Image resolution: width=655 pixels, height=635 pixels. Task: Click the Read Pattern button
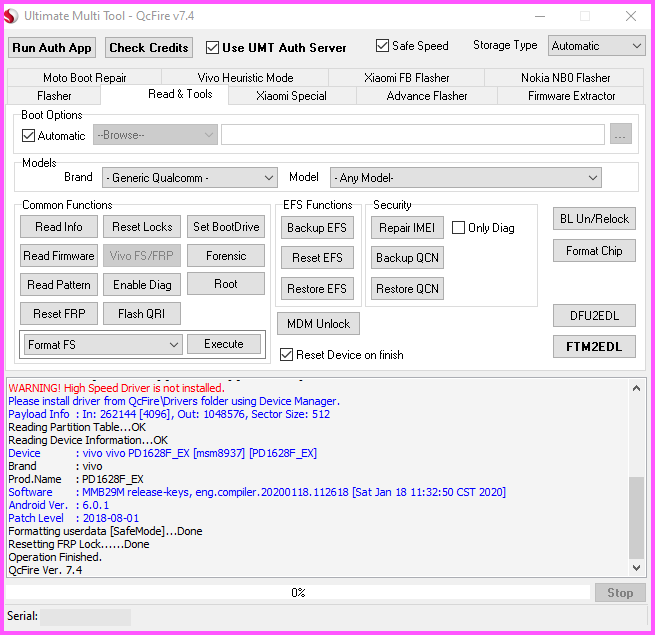(58, 284)
